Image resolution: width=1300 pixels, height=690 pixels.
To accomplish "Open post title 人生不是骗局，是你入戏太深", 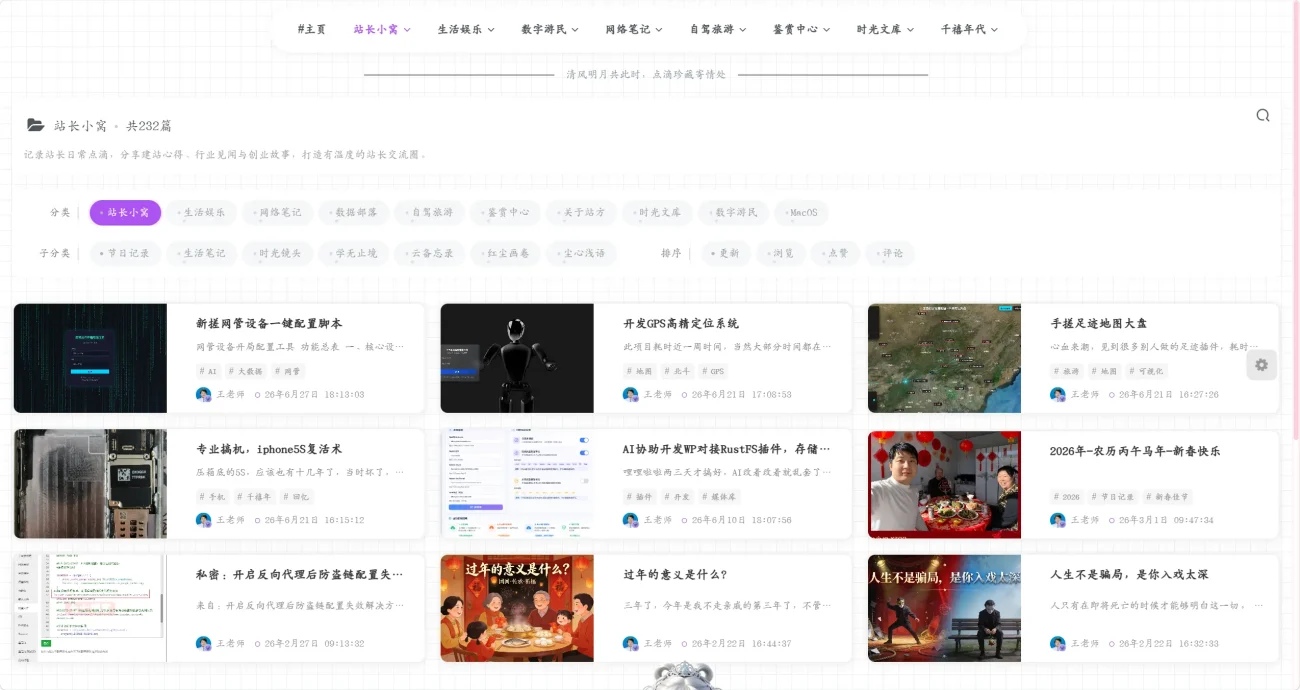I will [1129, 575].
